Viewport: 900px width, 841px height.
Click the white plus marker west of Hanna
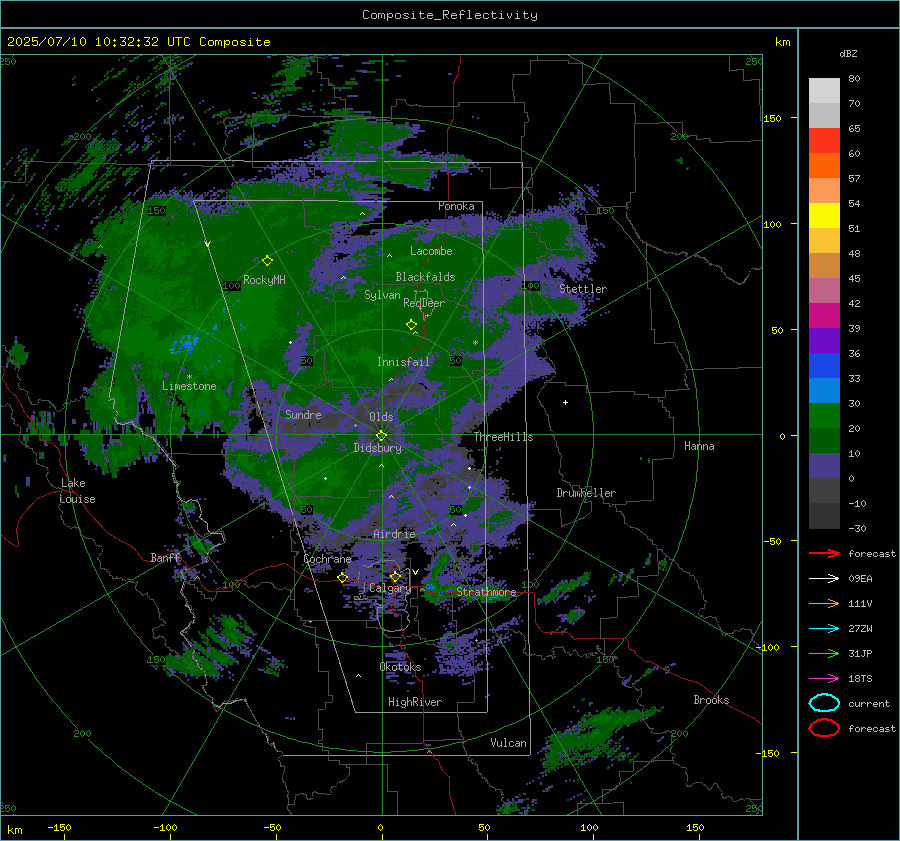pos(565,402)
